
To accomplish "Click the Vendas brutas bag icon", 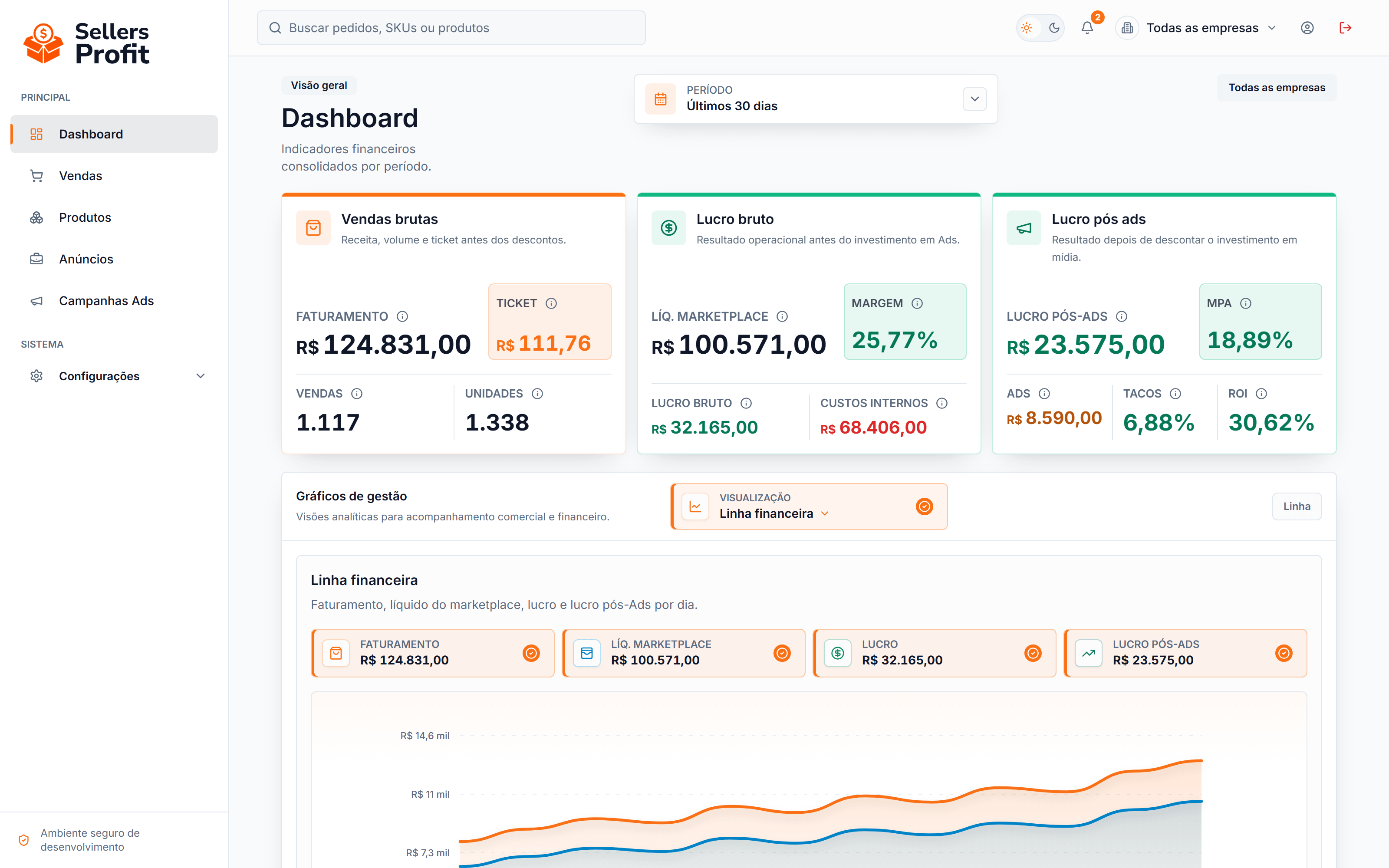I will 313,228.
